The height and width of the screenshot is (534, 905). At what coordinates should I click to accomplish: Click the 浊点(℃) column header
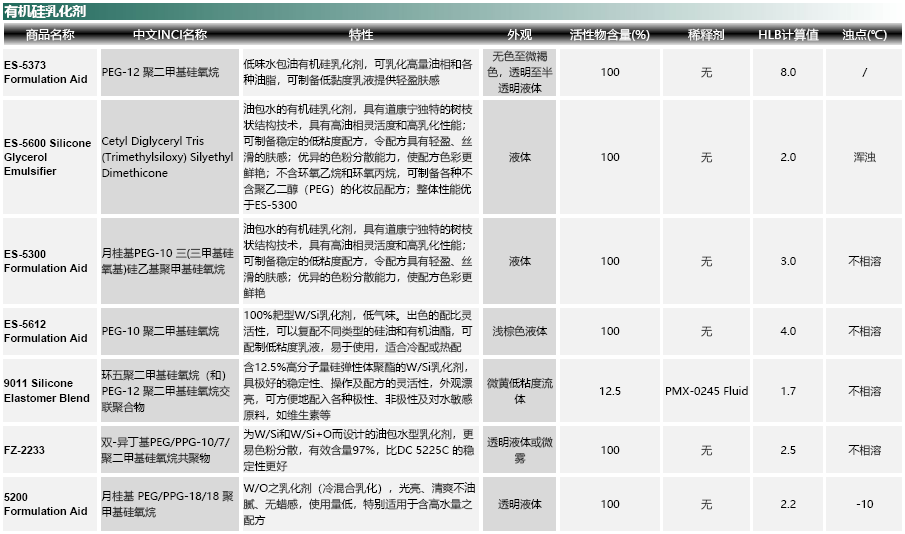click(x=864, y=34)
